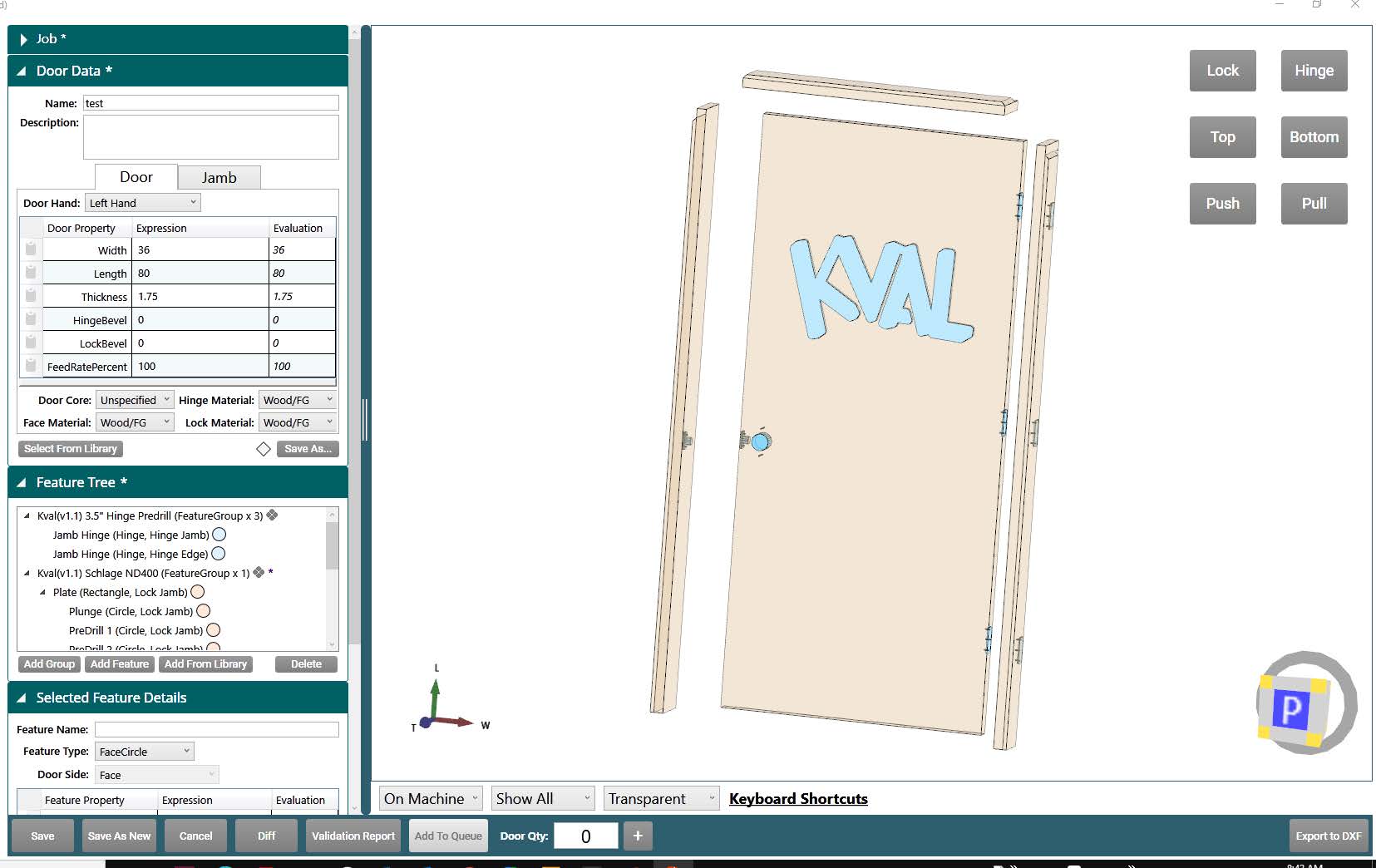Expand the Job section header
This screenshot has width=1376, height=868.
177,39
